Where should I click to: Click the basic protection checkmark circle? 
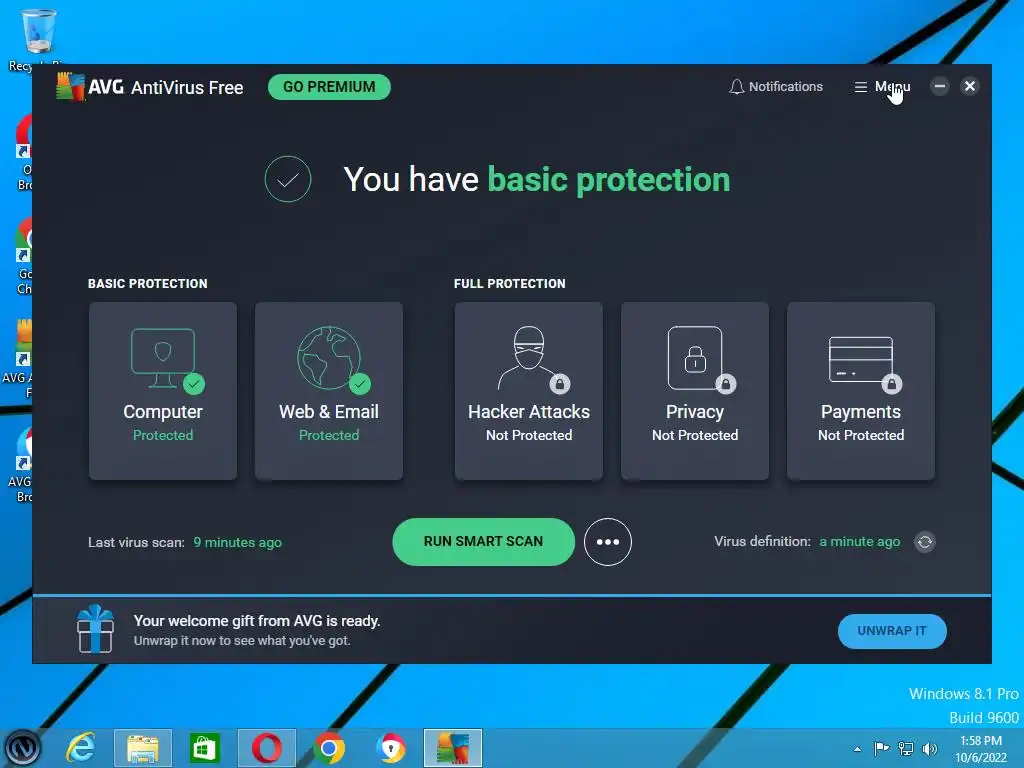288,179
